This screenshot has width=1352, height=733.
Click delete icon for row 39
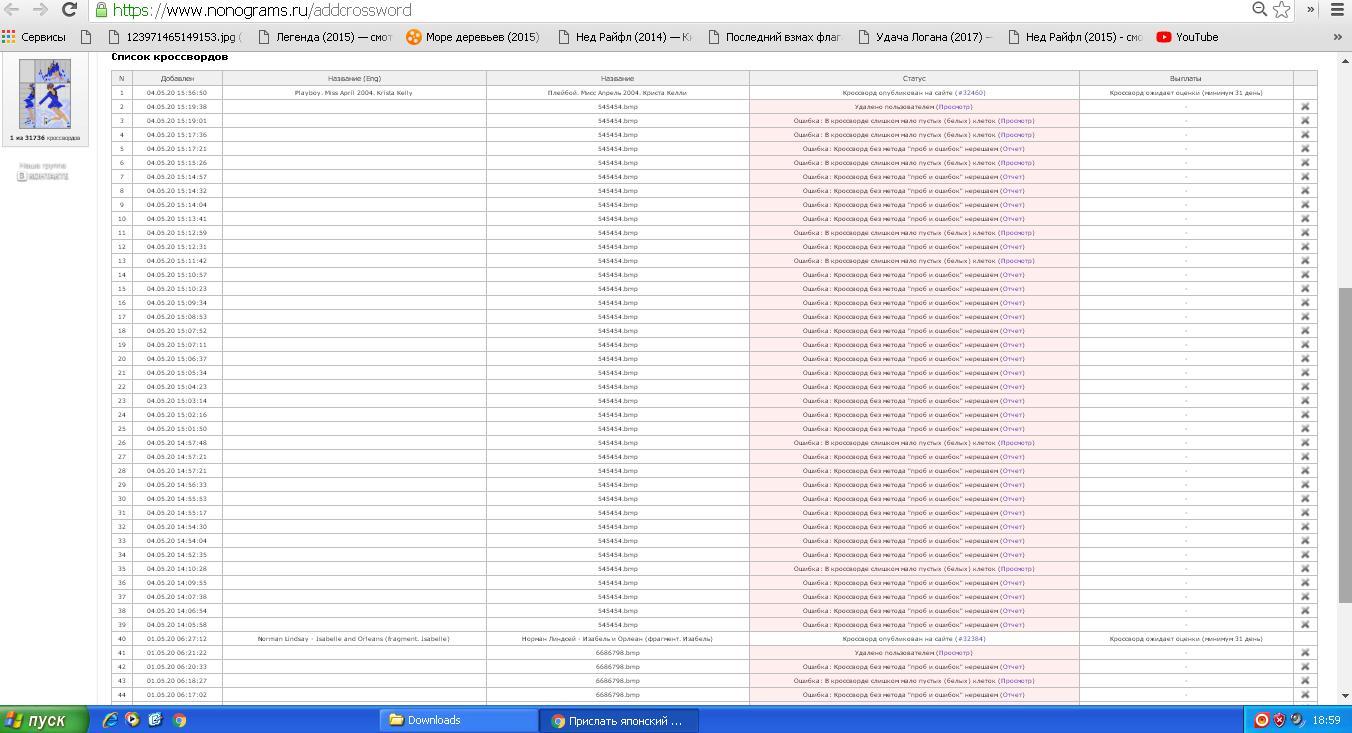point(1304,624)
